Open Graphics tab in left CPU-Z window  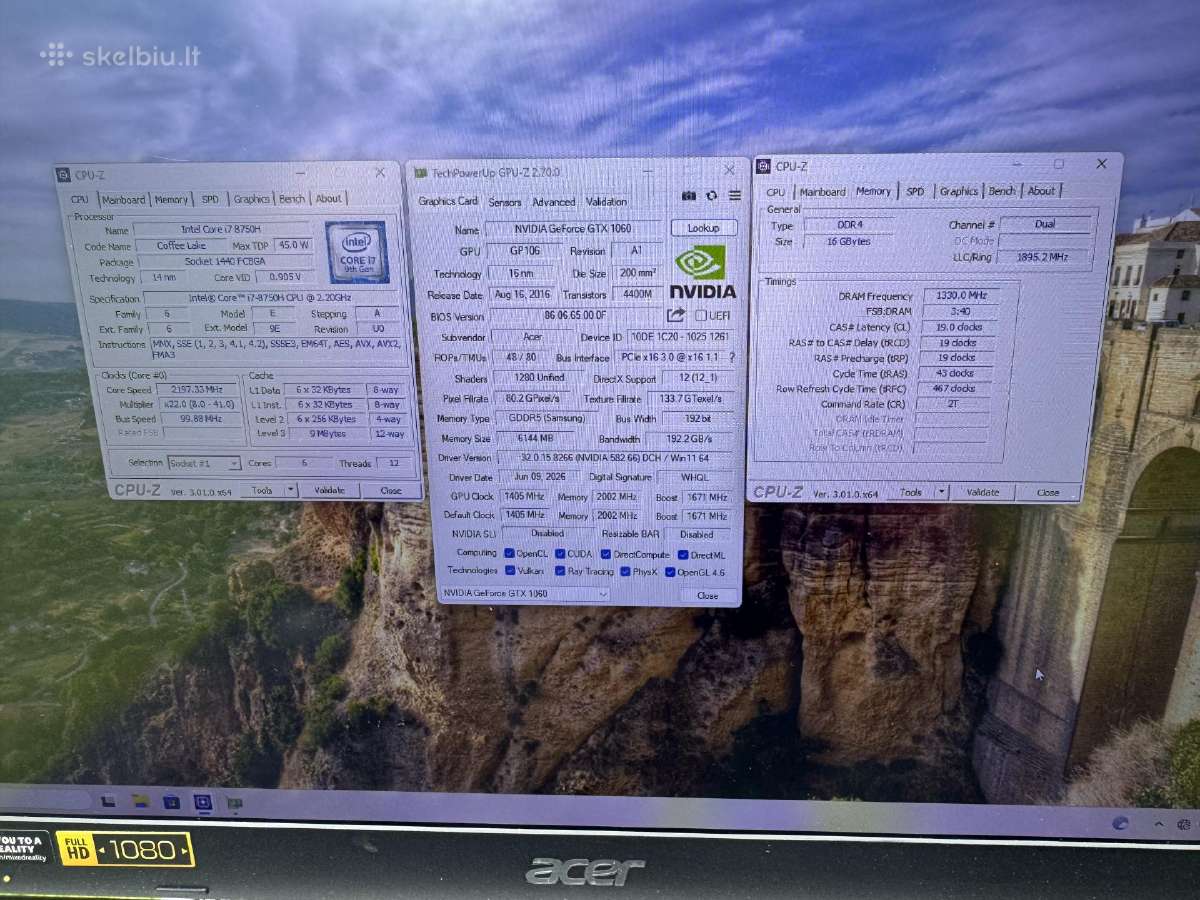[251, 199]
